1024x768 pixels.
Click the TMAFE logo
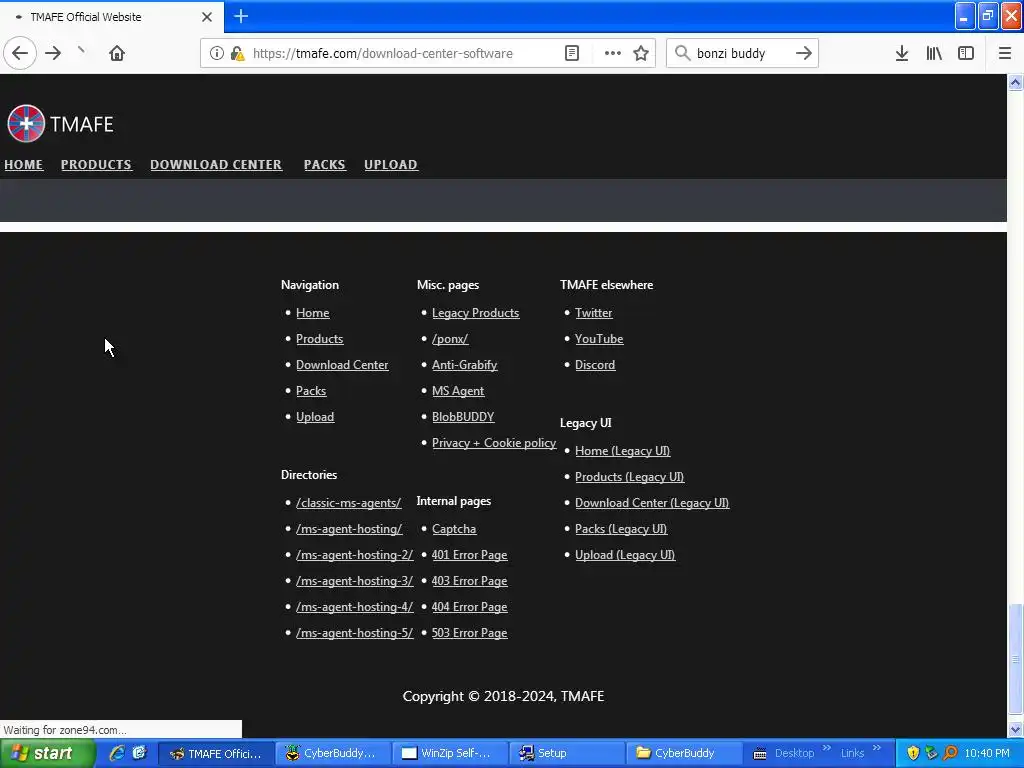[60, 123]
